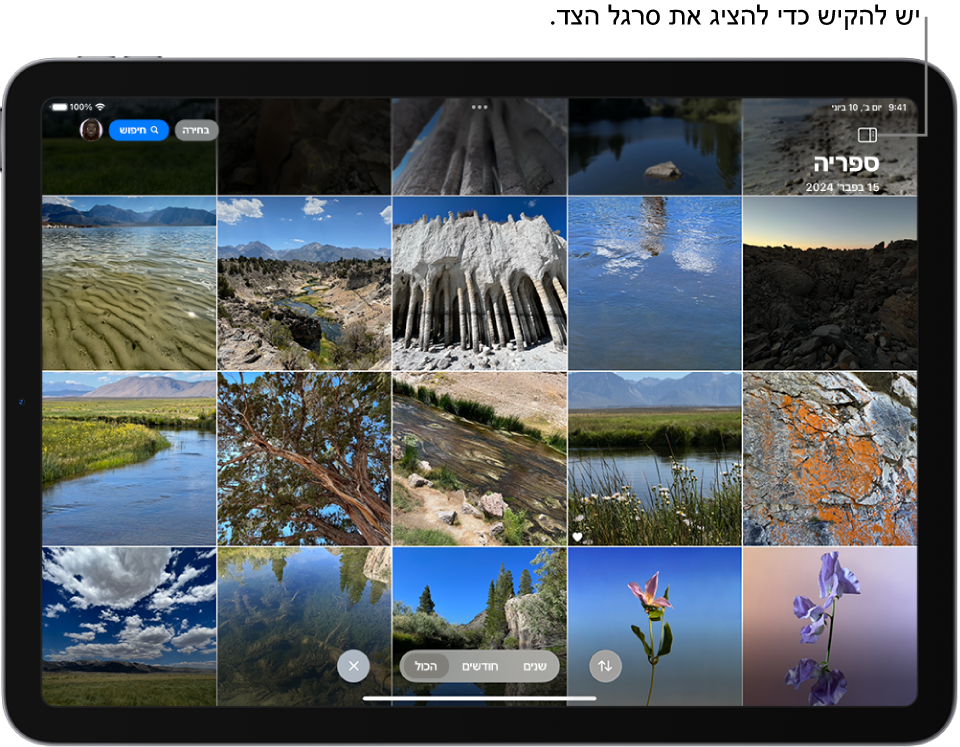
Task: Open the dark cave photo in top row
Action: (304, 146)
